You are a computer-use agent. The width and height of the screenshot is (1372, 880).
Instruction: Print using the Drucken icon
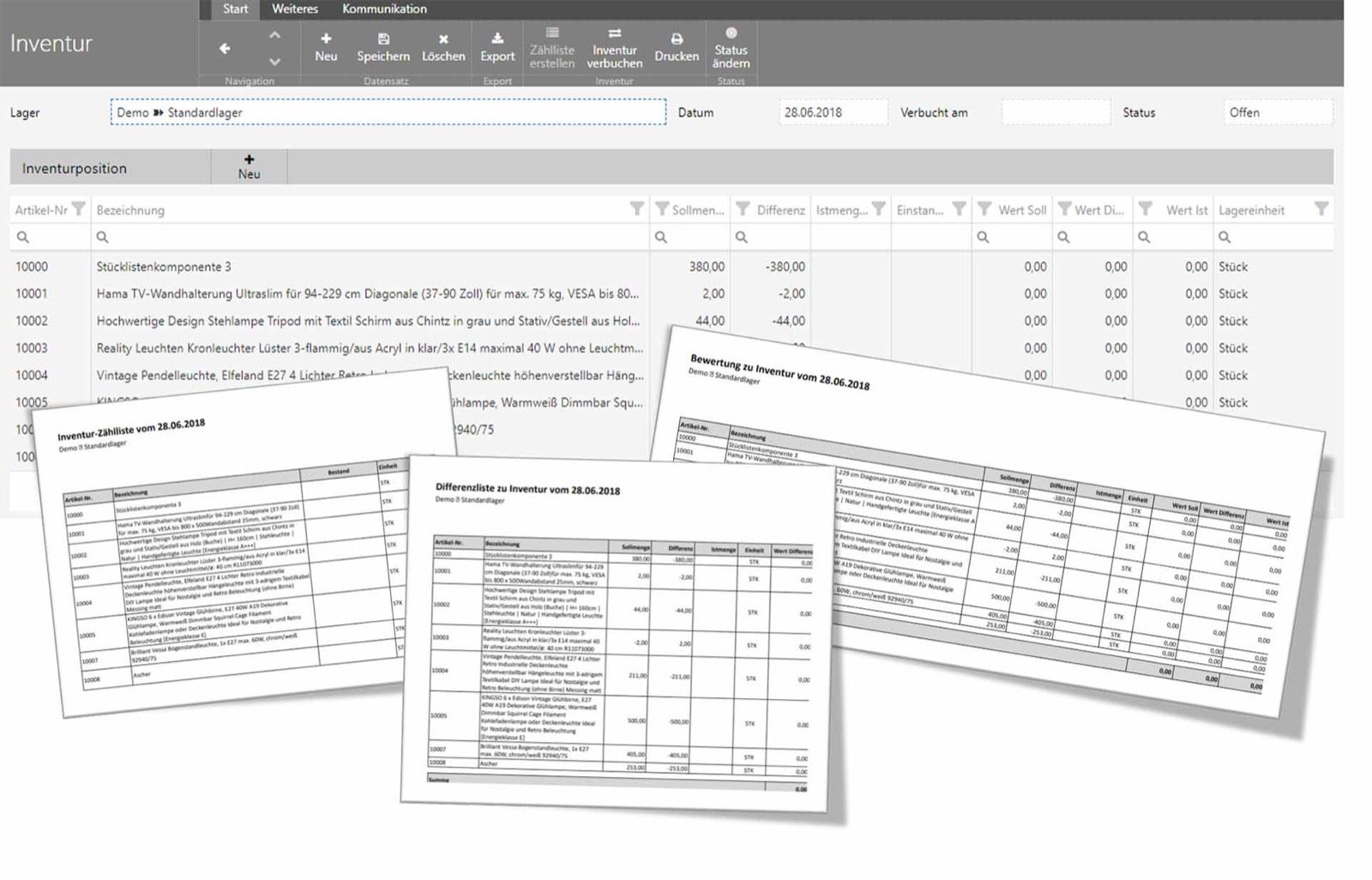pyautogui.click(x=677, y=47)
